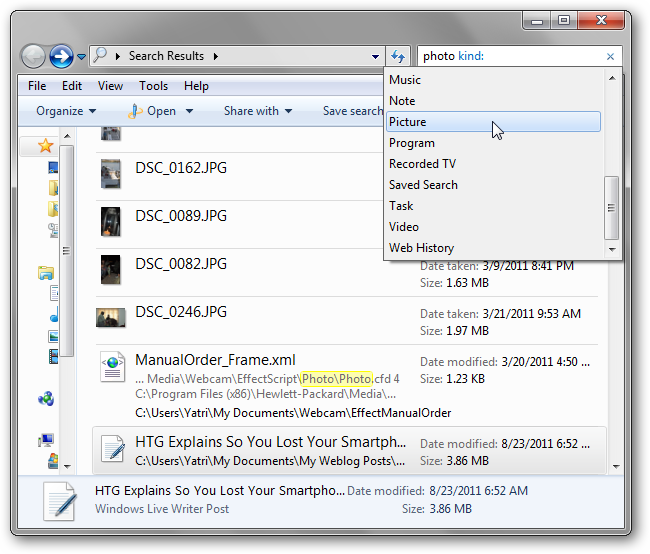
Task: Click the kind list scroll up arrow
Action: (612, 78)
